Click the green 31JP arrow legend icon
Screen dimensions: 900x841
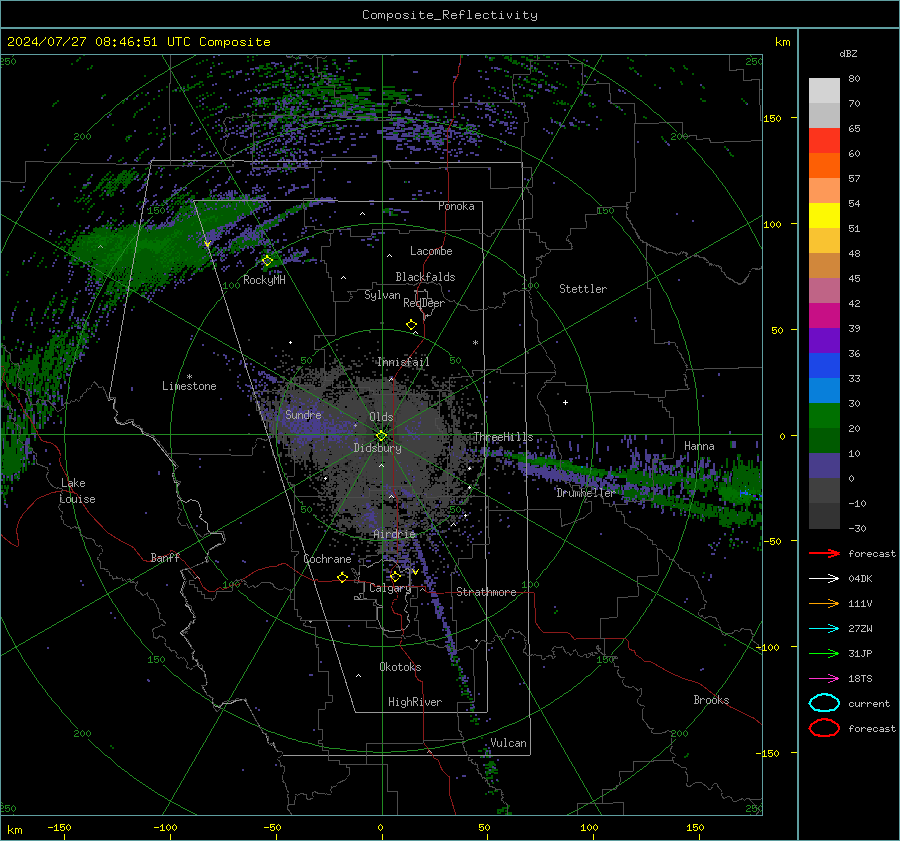(824, 653)
